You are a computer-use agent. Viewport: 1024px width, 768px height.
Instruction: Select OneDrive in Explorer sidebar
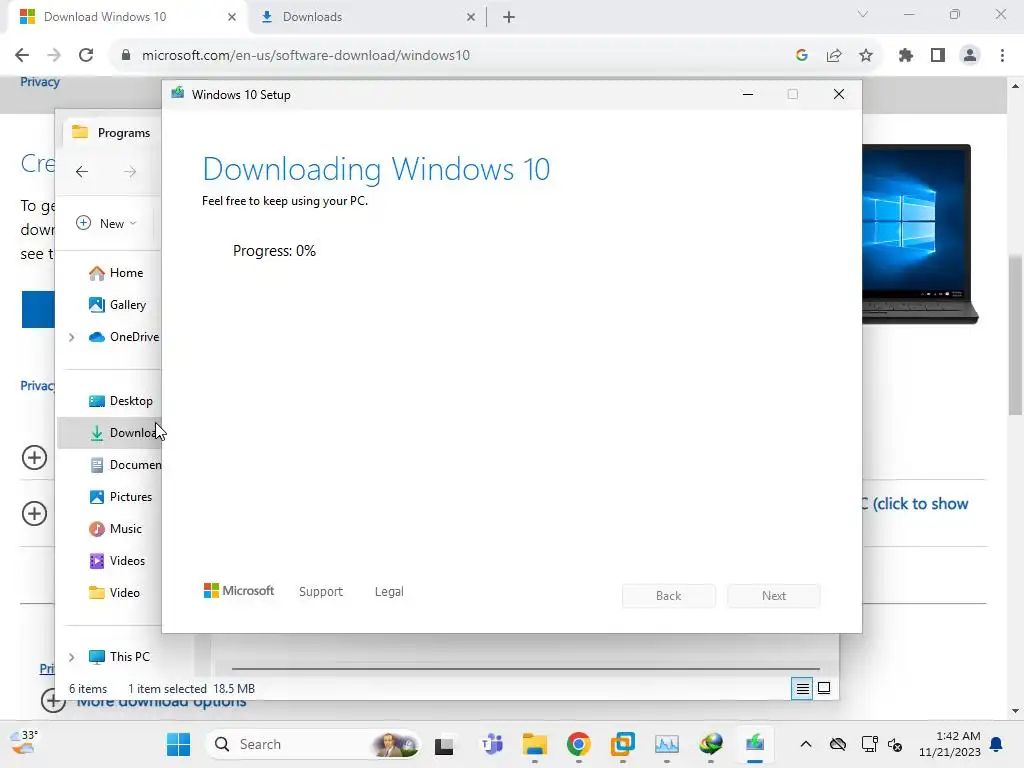coord(124,337)
